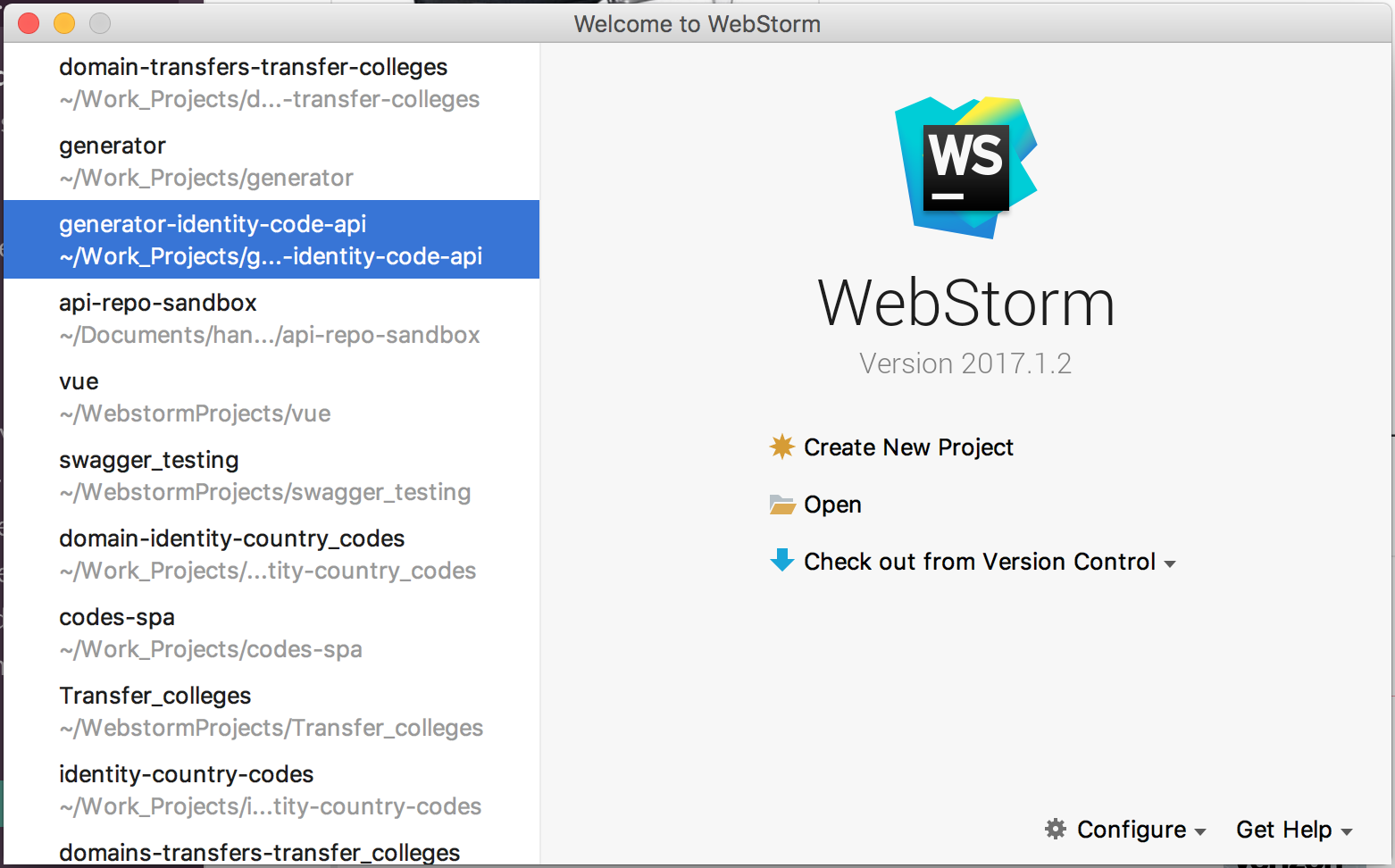Click path ~/WebstormProjects/Transfer_colleges

pos(271,728)
